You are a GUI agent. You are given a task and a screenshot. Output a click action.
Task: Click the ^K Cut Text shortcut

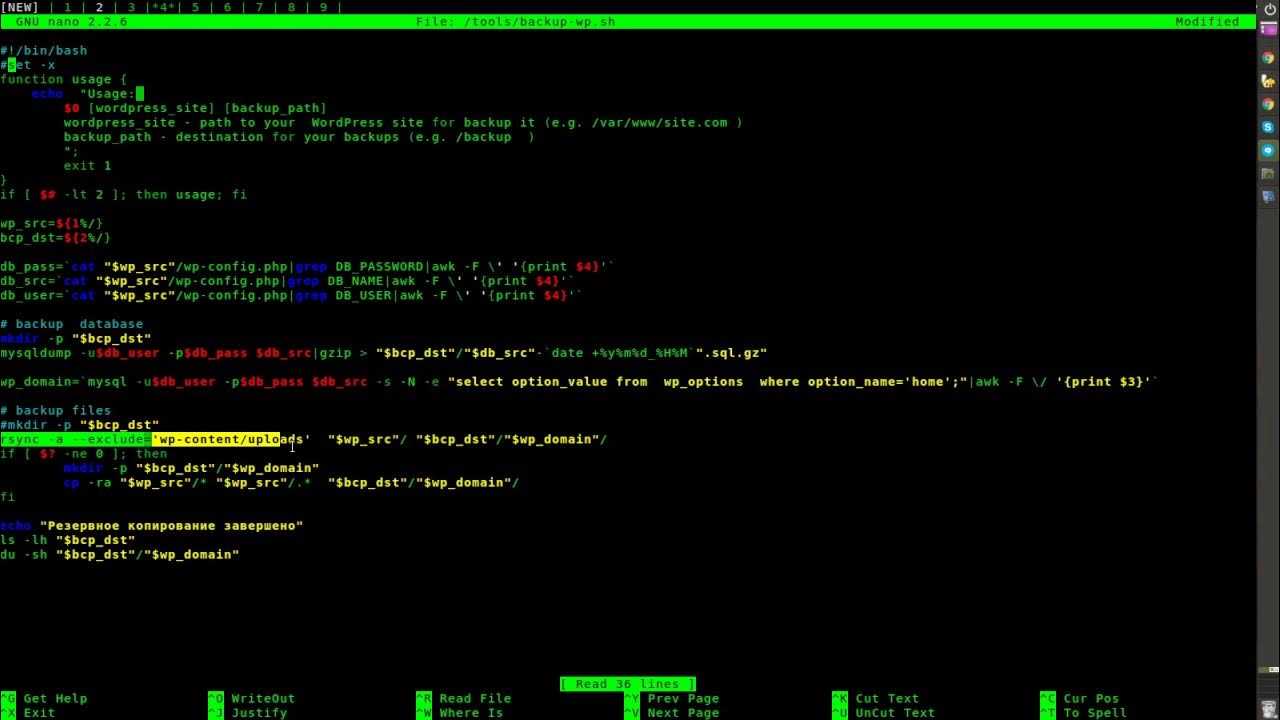pos(876,698)
